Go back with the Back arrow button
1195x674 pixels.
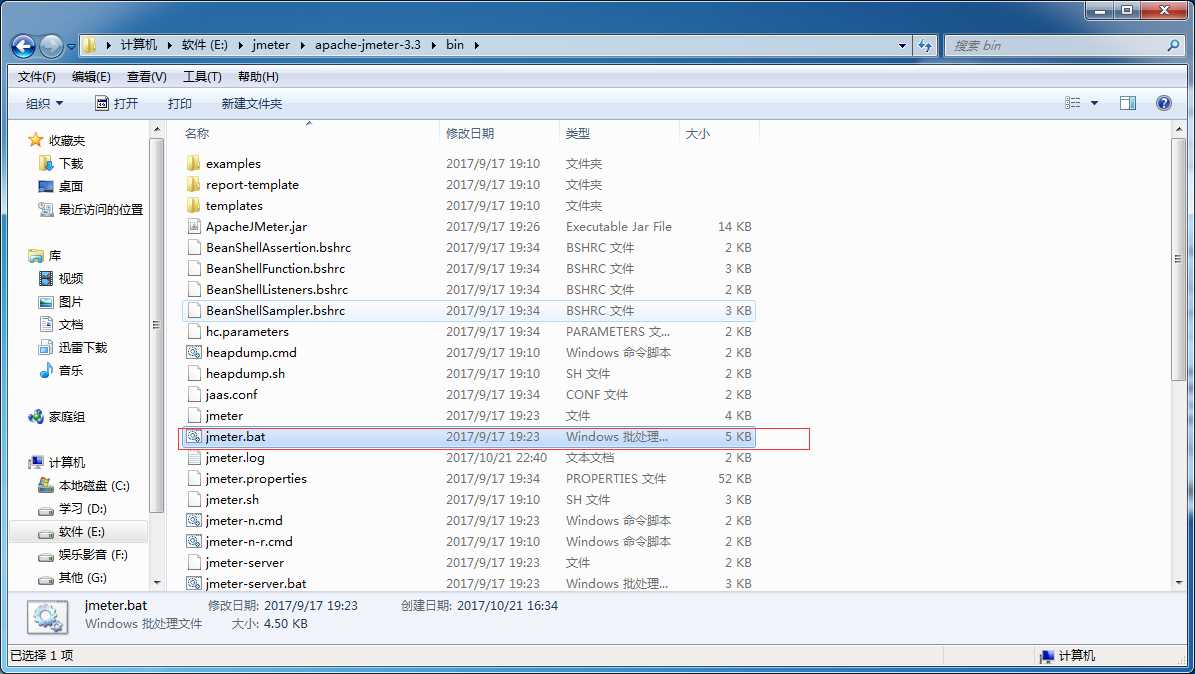coord(24,46)
